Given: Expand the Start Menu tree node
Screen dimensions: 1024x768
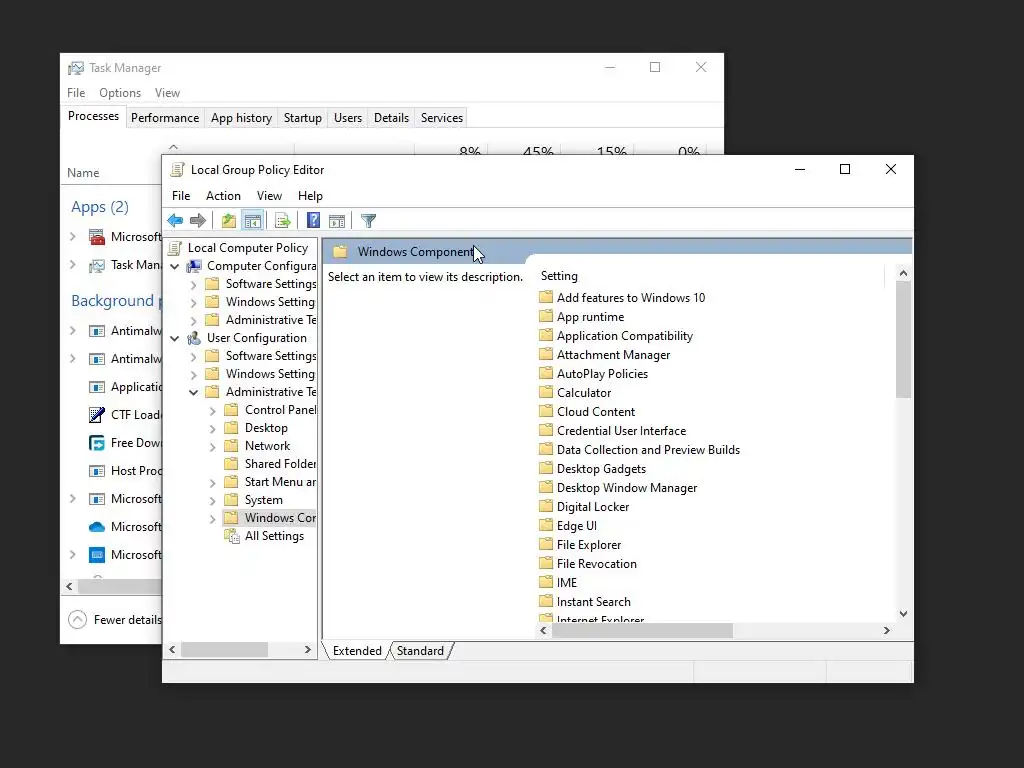Looking at the screenshot, I should (x=212, y=483).
